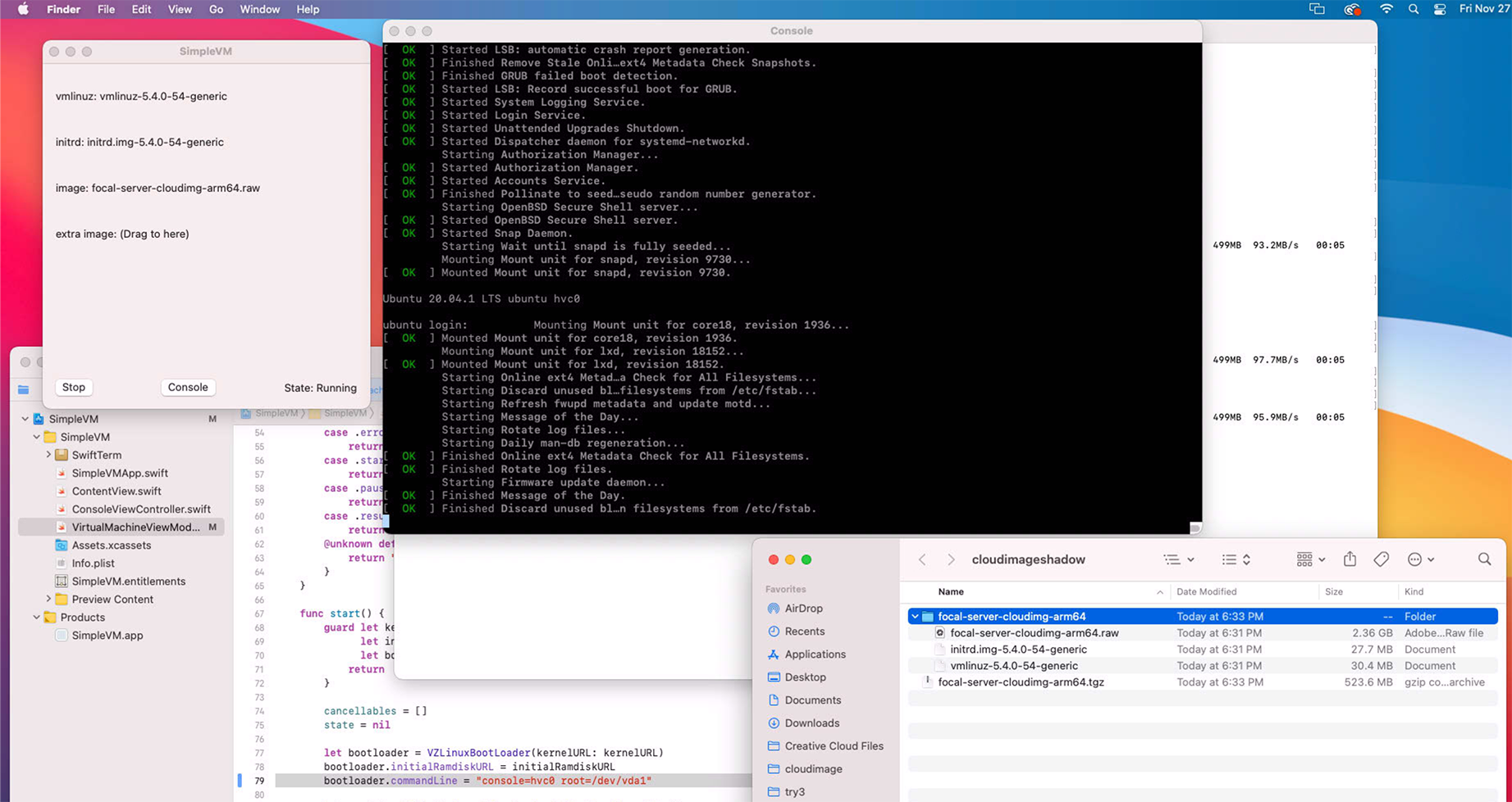Collapse the SimpleVM group folder
This screenshot has width=1512, height=802.
click(x=37, y=437)
